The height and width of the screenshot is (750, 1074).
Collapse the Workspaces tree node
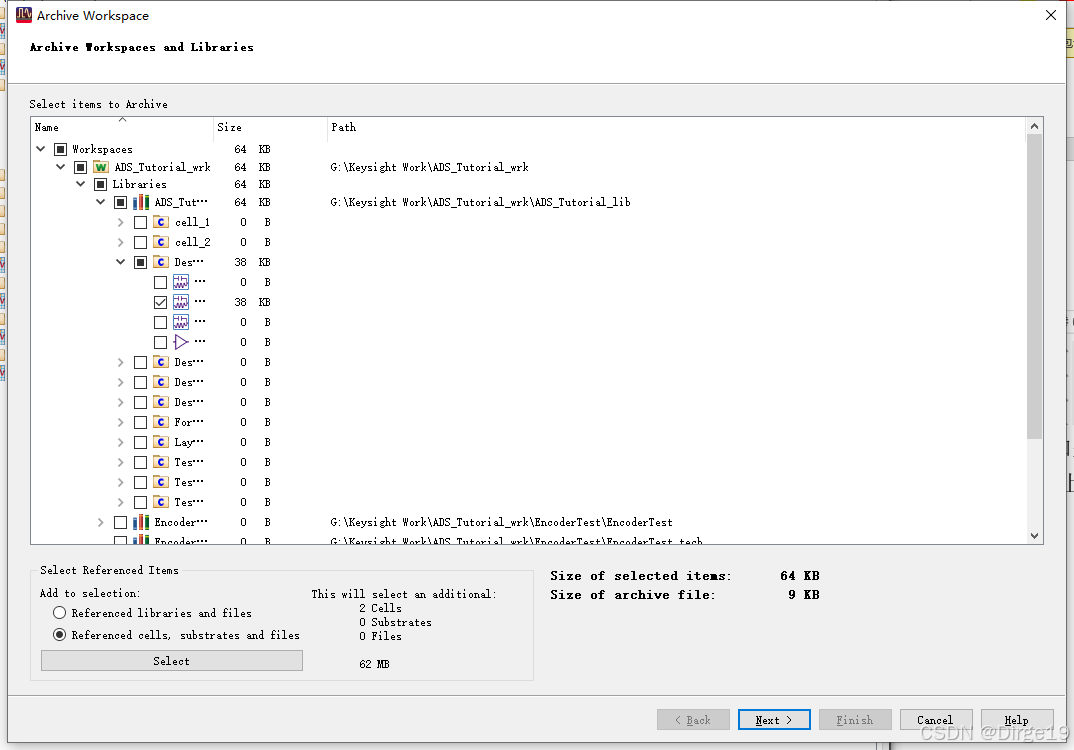click(x=40, y=148)
